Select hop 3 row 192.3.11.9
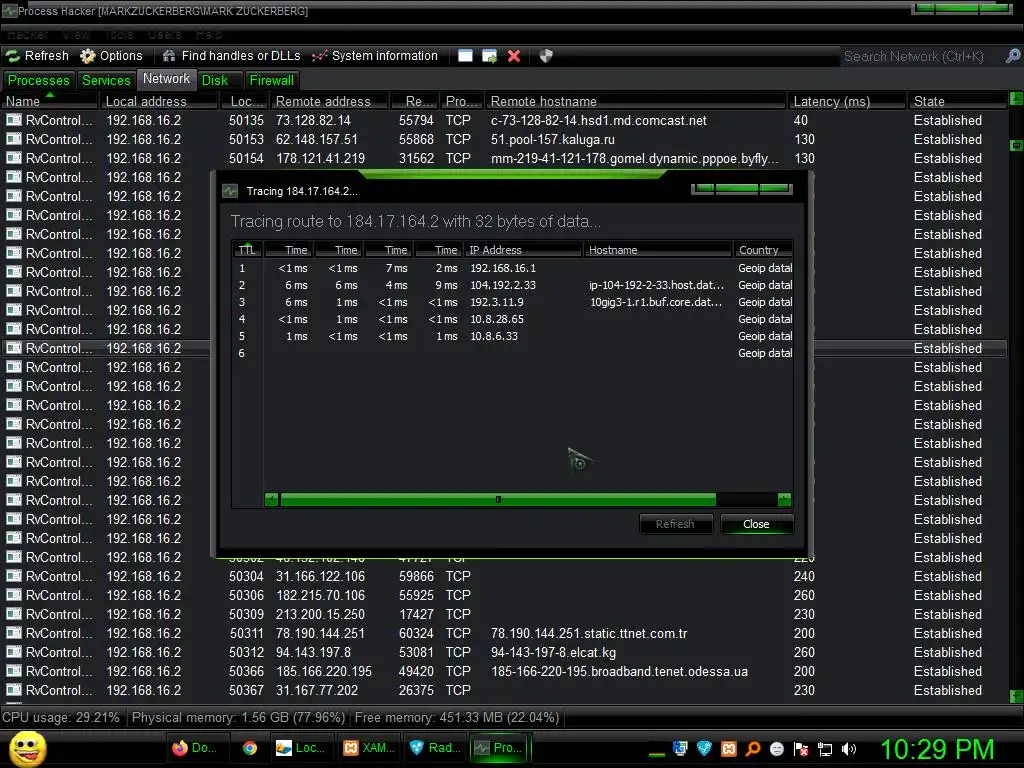This screenshot has width=1024, height=768. point(513,302)
